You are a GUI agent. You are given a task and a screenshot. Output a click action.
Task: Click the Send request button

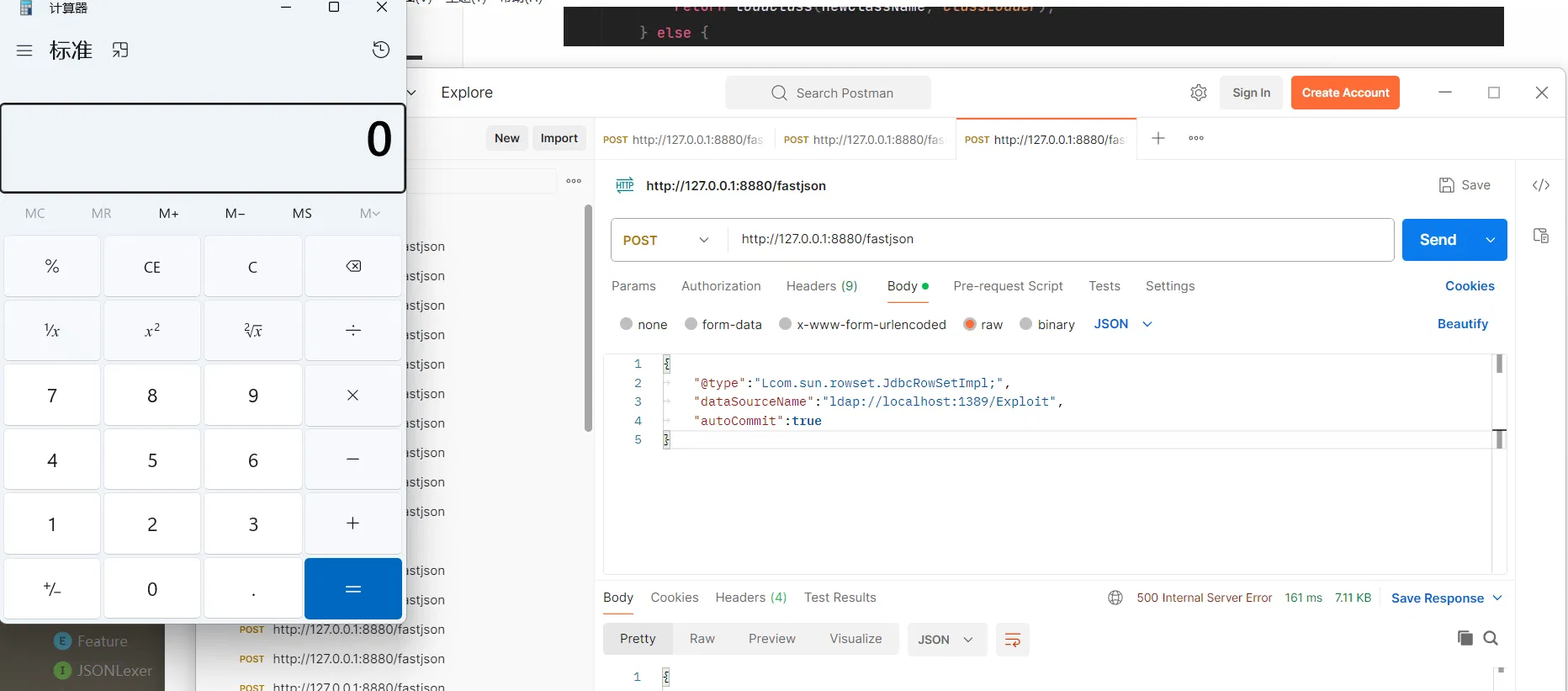pos(1438,240)
